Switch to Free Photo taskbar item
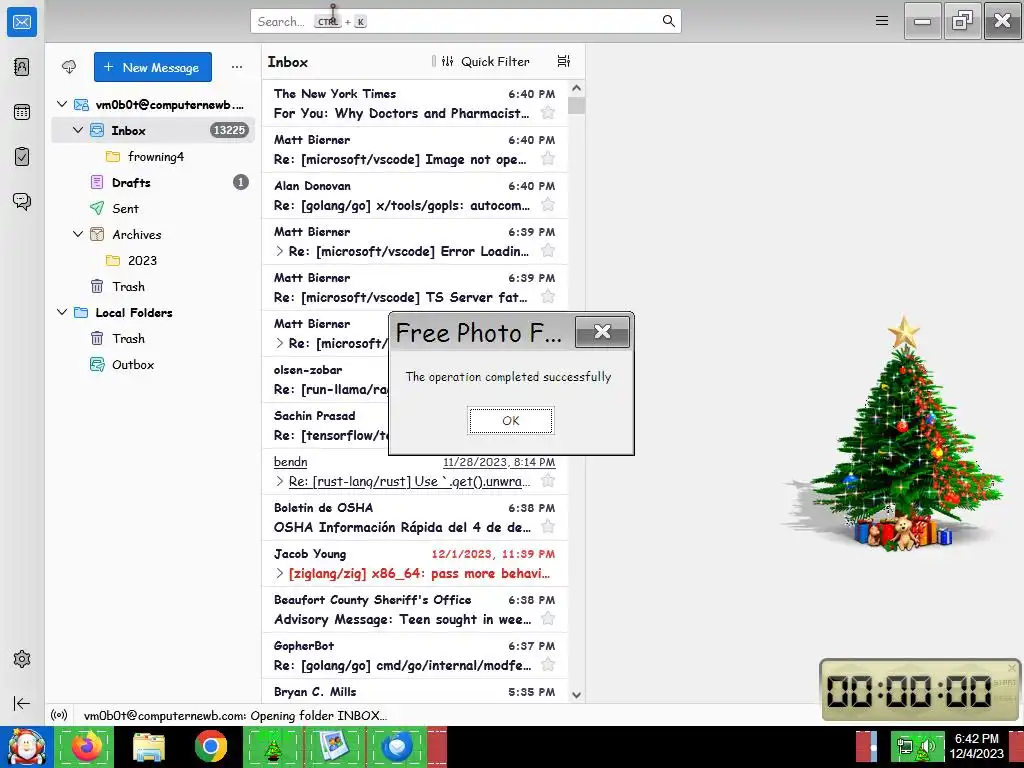Image resolution: width=1024 pixels, height=768 pixels. pyautogui.click(x=335, y=746)
